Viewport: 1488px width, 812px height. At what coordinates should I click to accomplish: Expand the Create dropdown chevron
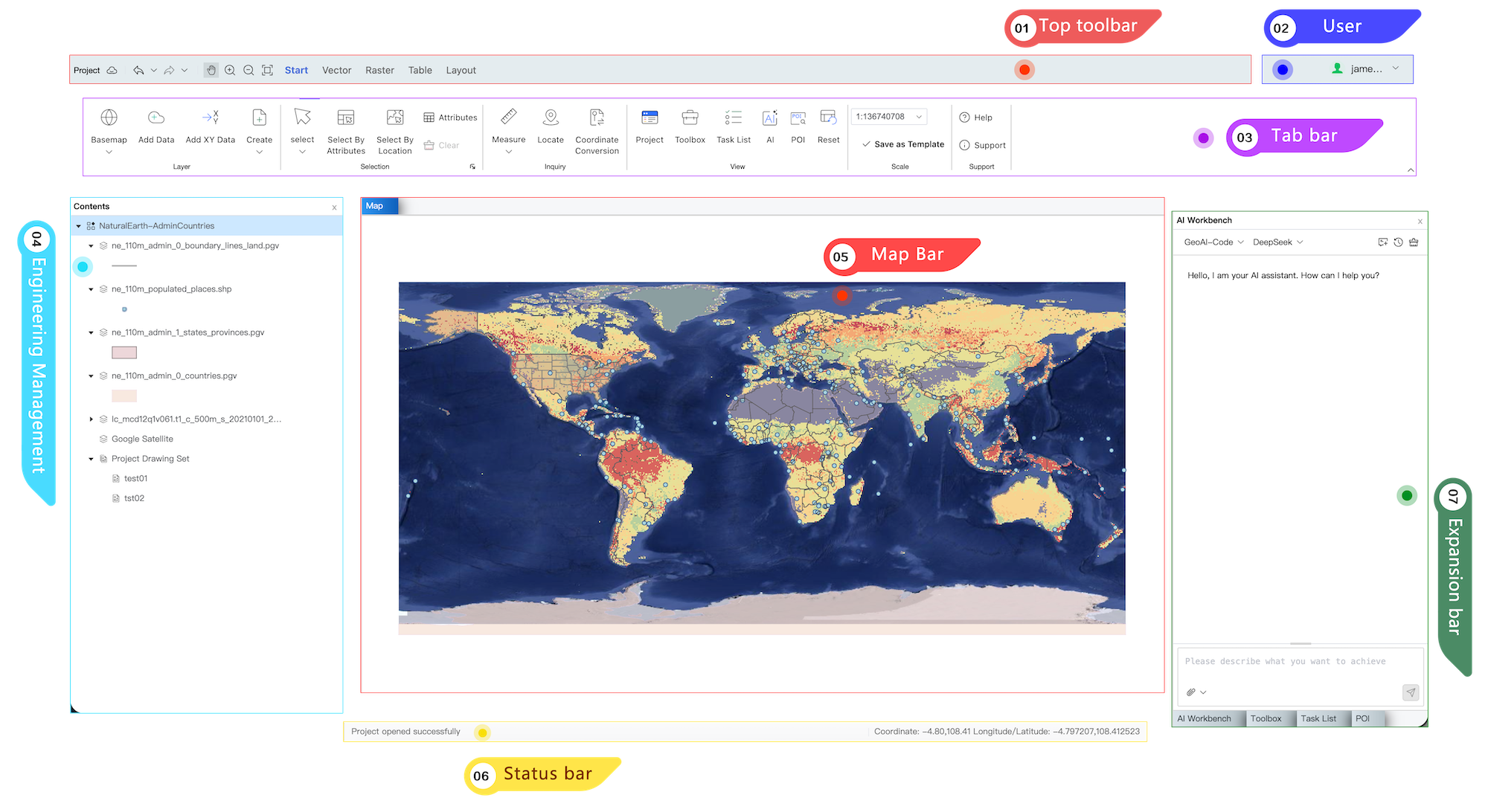pos(259,152)
